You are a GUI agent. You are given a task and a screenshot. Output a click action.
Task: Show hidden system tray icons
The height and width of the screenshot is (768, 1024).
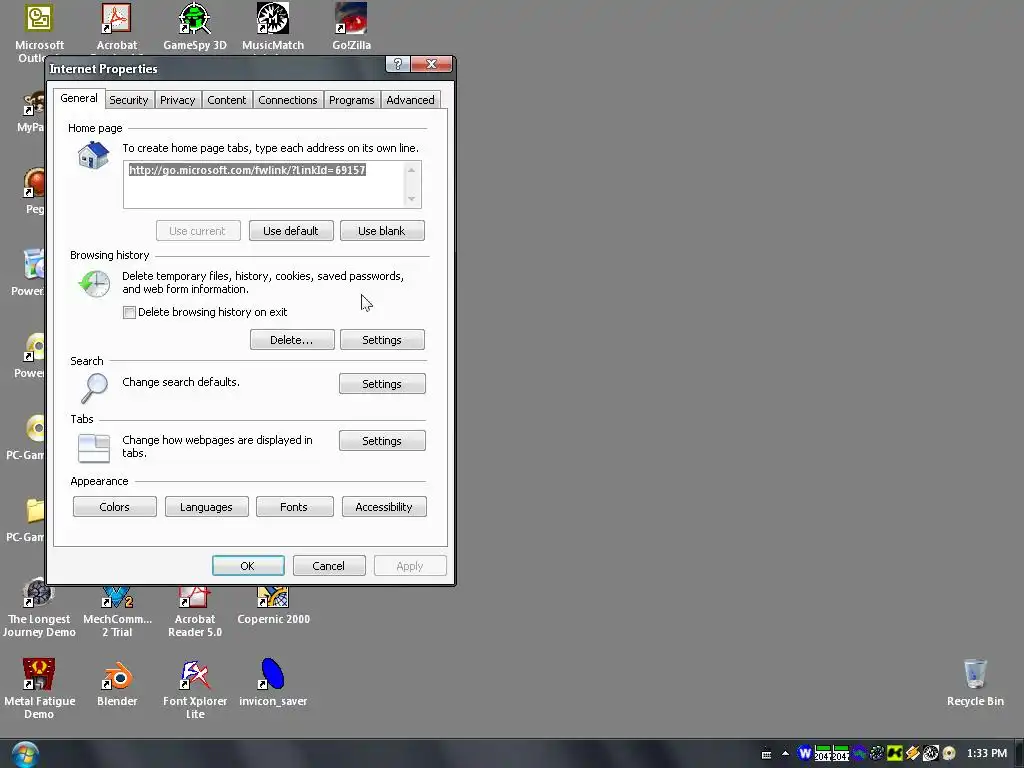coord(785,754)
